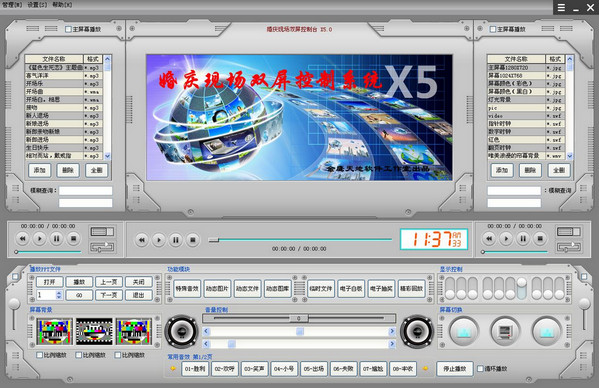Click right arrow of lower volume scrollbar
The width and height of the screenshot is (599, 388).
(392, 344)
